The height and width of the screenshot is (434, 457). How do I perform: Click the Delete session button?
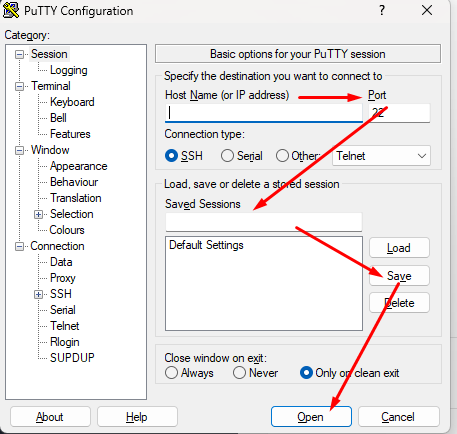[399, 303]
